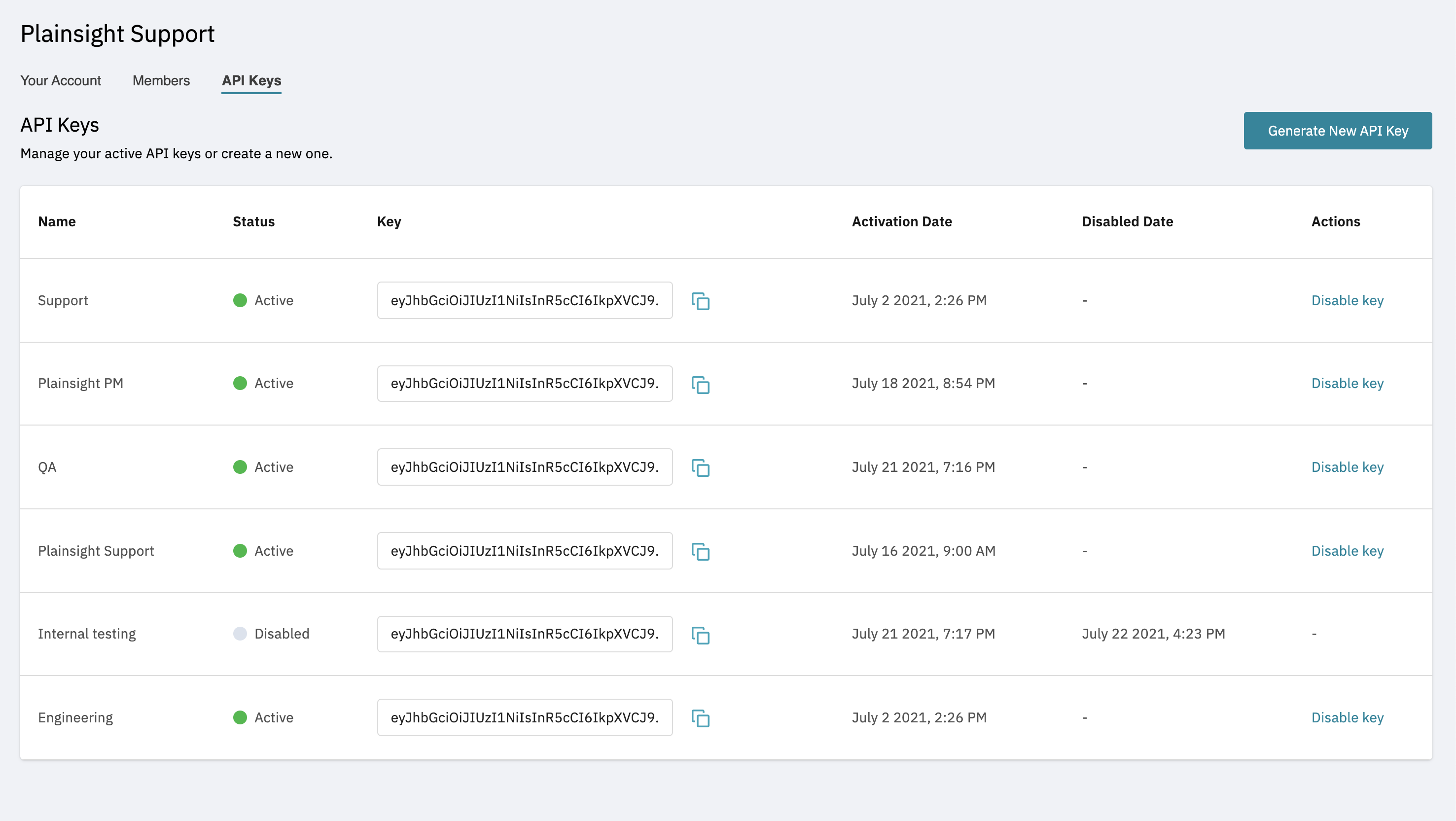Click the Disabled Date column header
This screenshot has width=1456, height=821.
[1128, 222]
